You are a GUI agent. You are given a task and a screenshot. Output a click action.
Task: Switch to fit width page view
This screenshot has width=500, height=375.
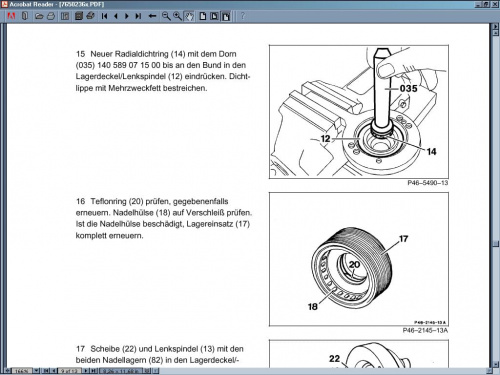pos(226,16)
